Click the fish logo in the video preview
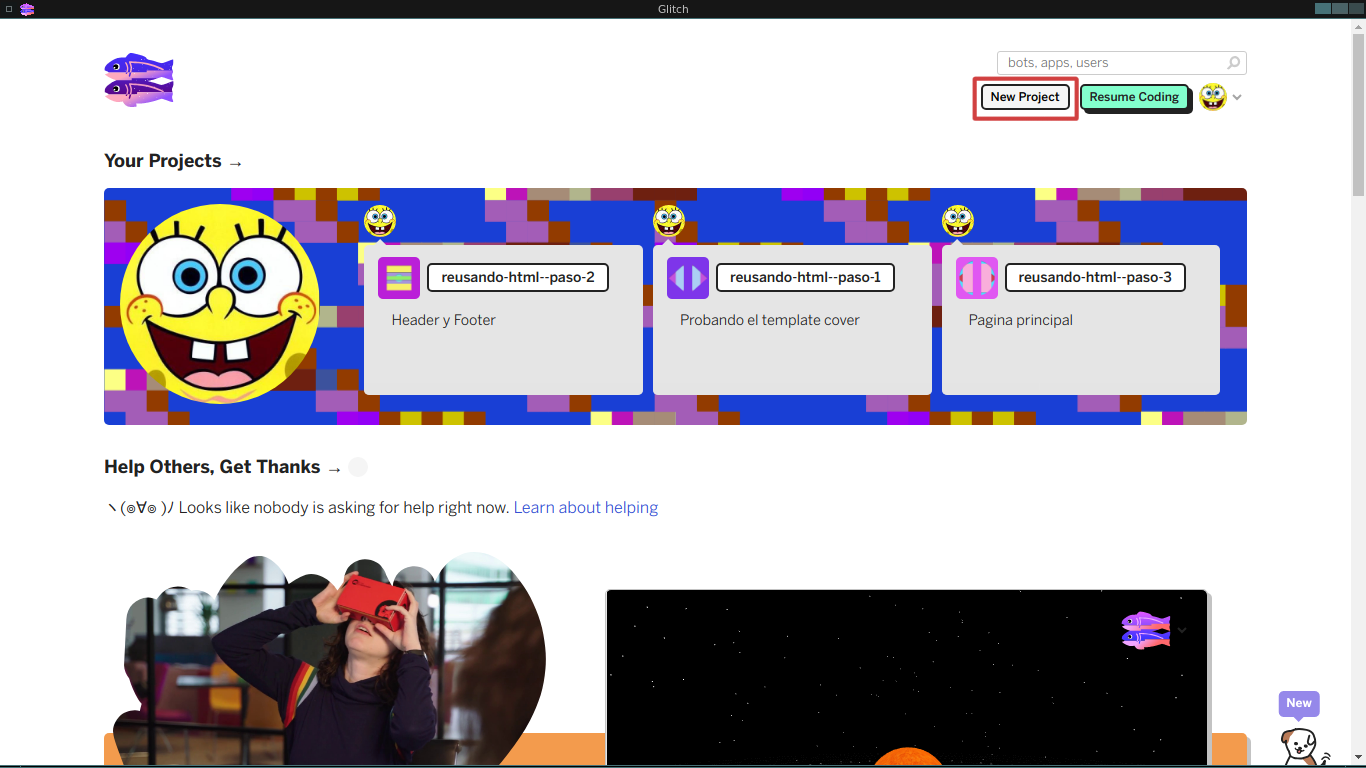This screenshot has height=768, width=1366. (1146, 630)
